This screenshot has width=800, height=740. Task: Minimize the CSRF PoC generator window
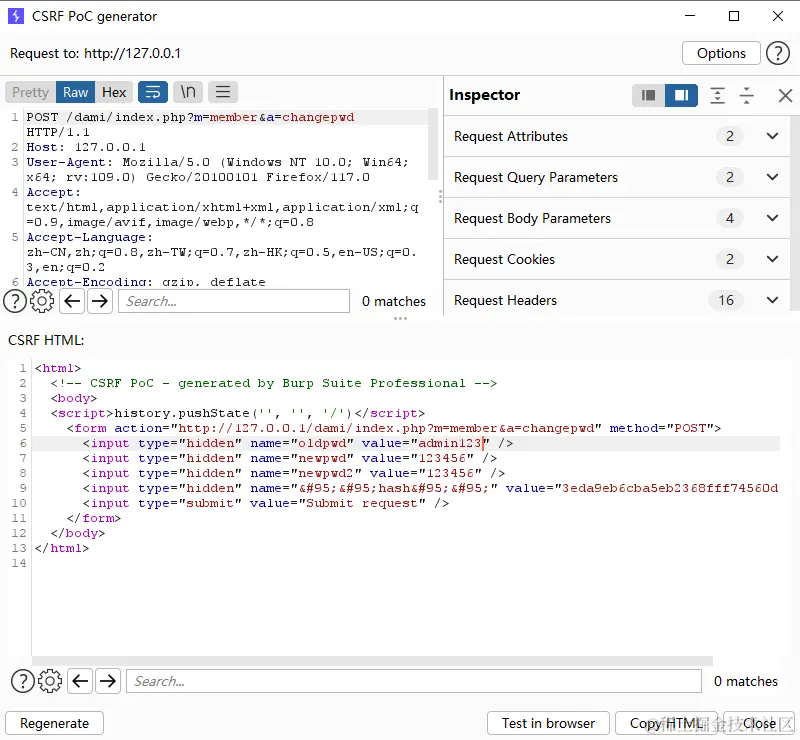(x=690, y=16)
